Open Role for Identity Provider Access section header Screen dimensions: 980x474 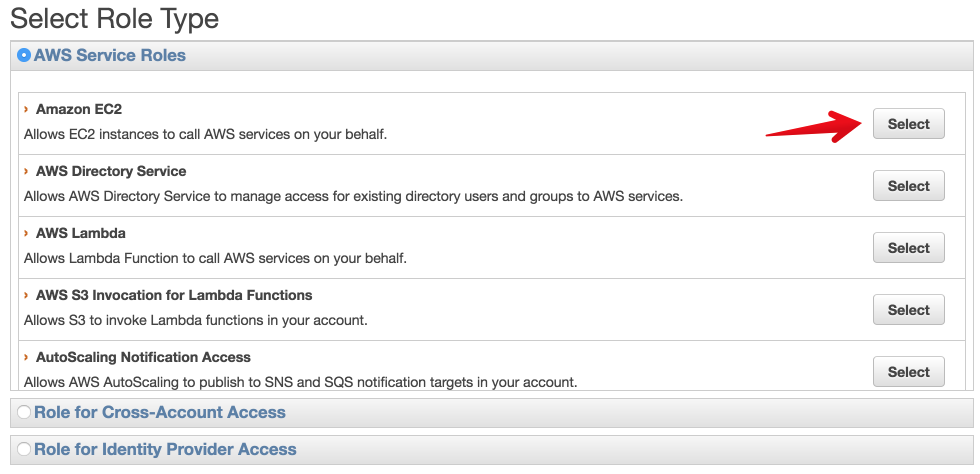click(x=165, y=450)
